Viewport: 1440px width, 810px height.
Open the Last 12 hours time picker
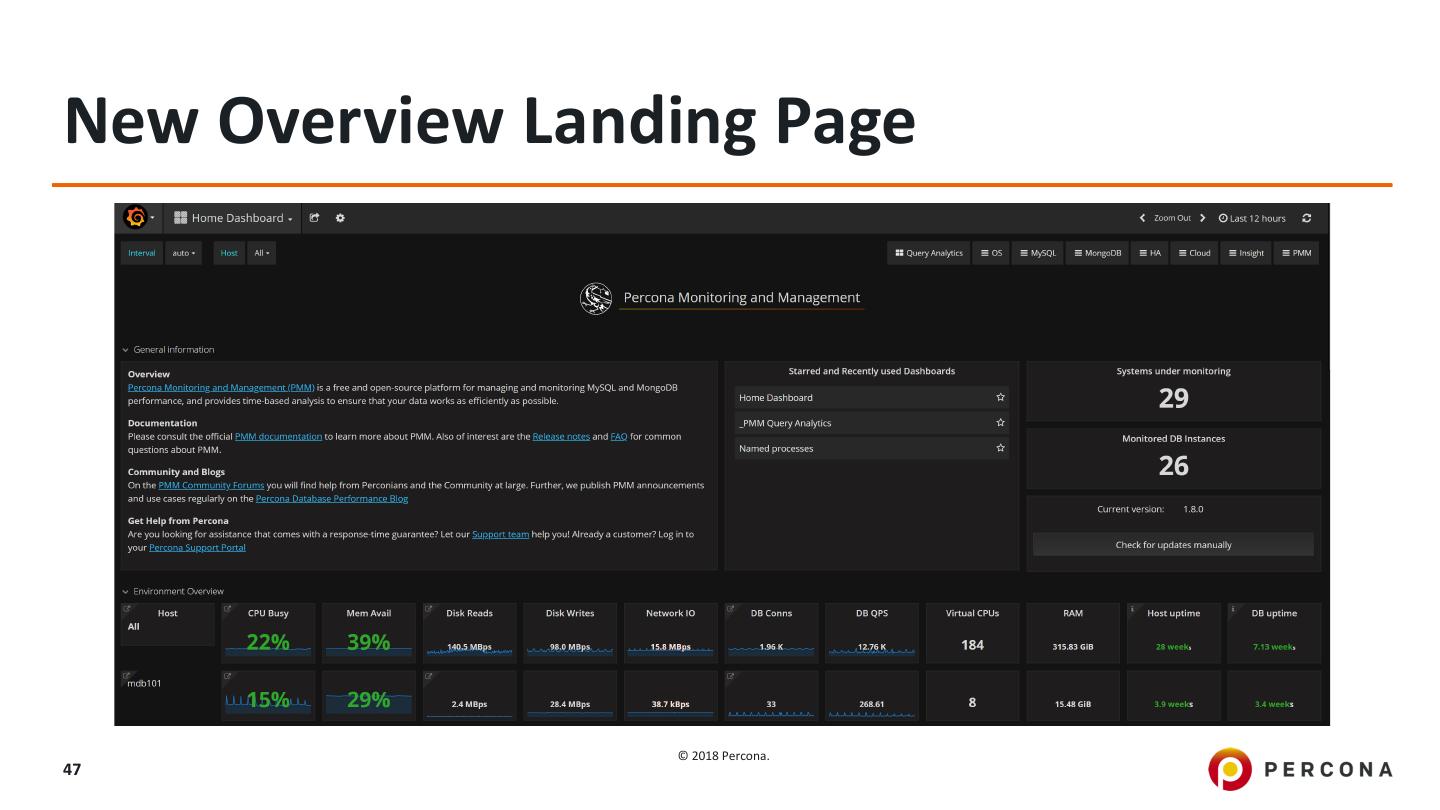(x=1252, y=218)
